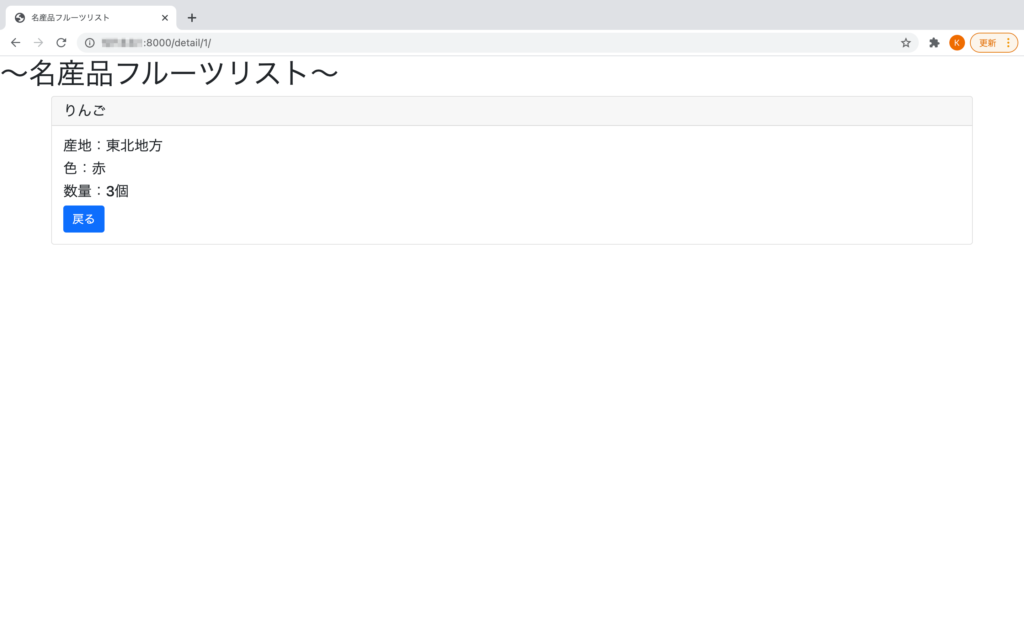
Task: Click the browser back navigation arrow
Action: (x=14, y=42)
